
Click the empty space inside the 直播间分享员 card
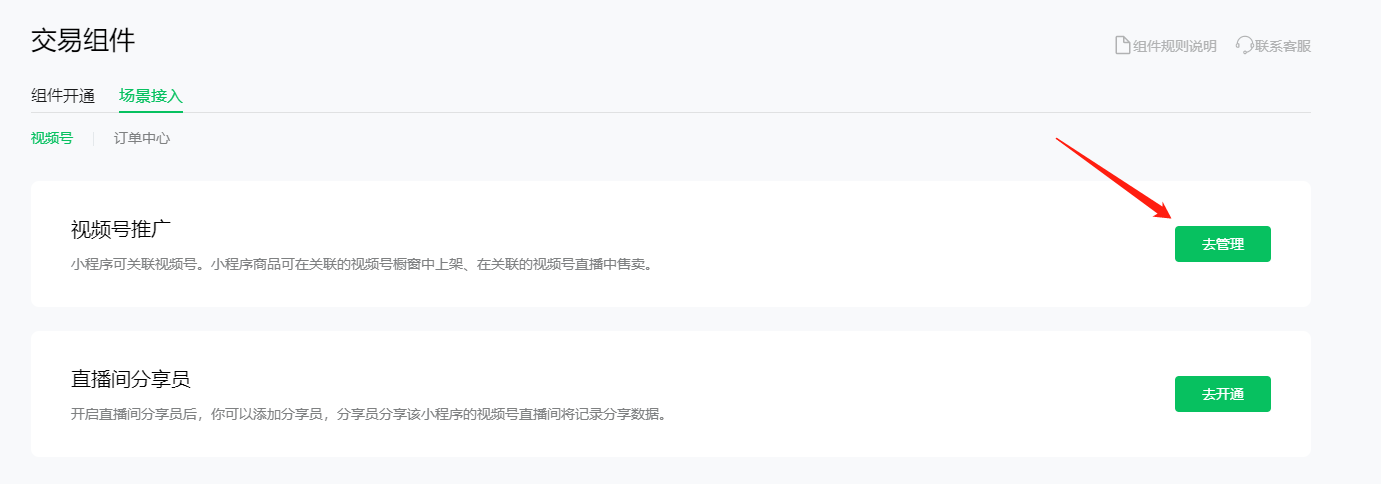tap(900, 394)
